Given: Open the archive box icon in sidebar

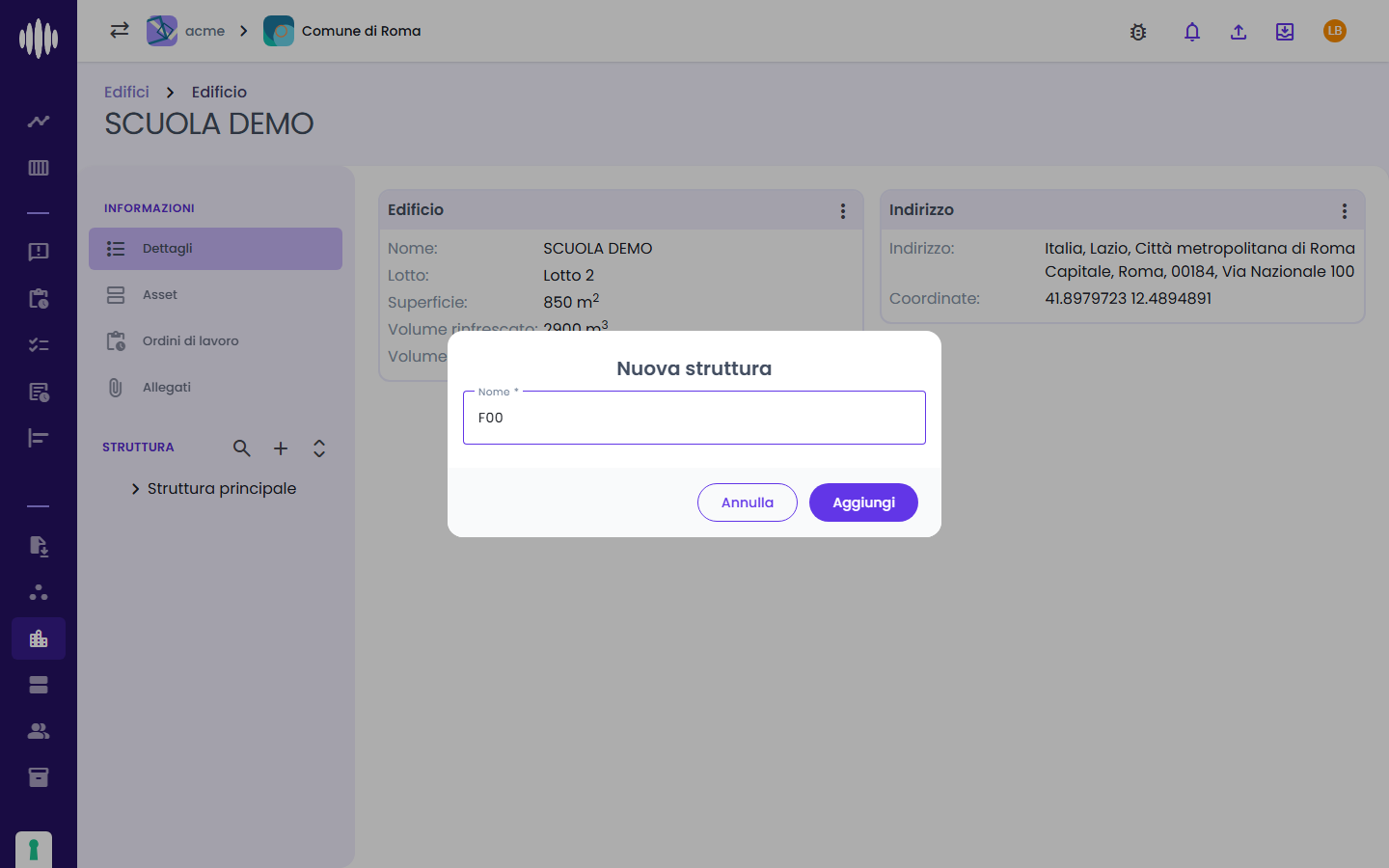Looking at the screenshot, I should point(39,777).
